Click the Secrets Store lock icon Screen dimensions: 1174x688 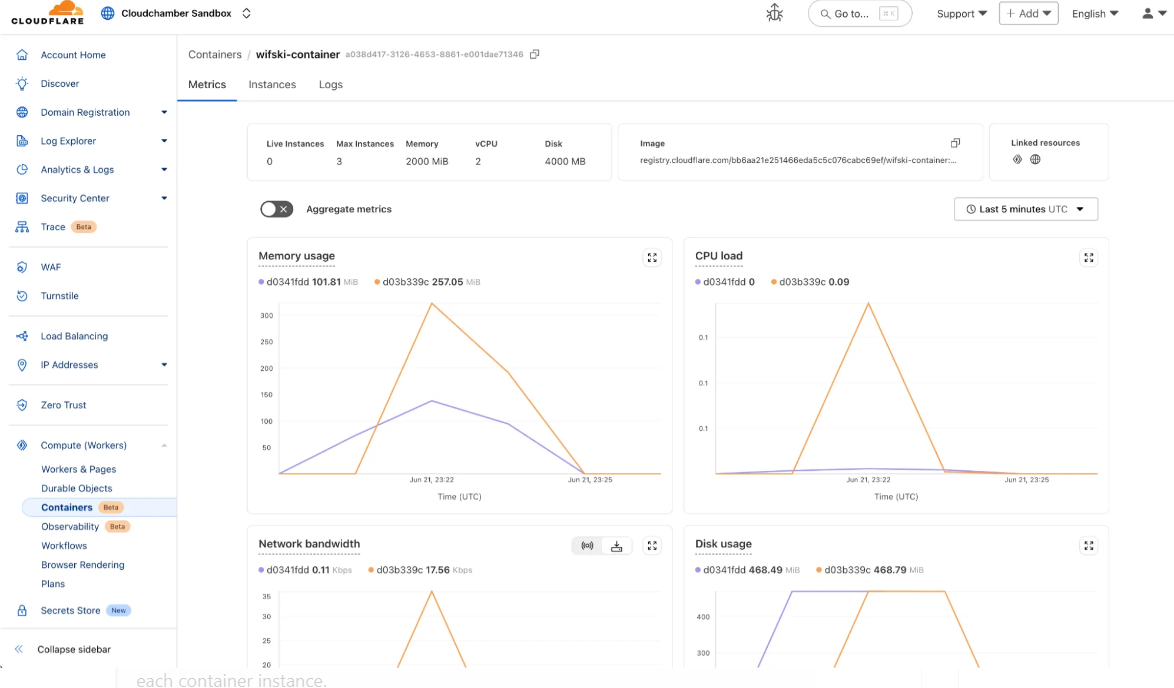(x=22, y=610)
